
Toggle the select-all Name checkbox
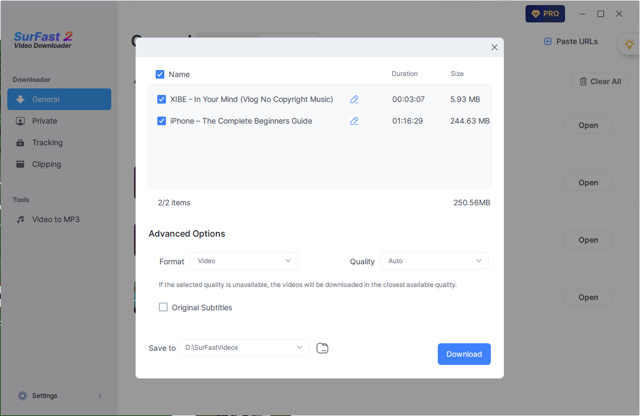point(160,74)
